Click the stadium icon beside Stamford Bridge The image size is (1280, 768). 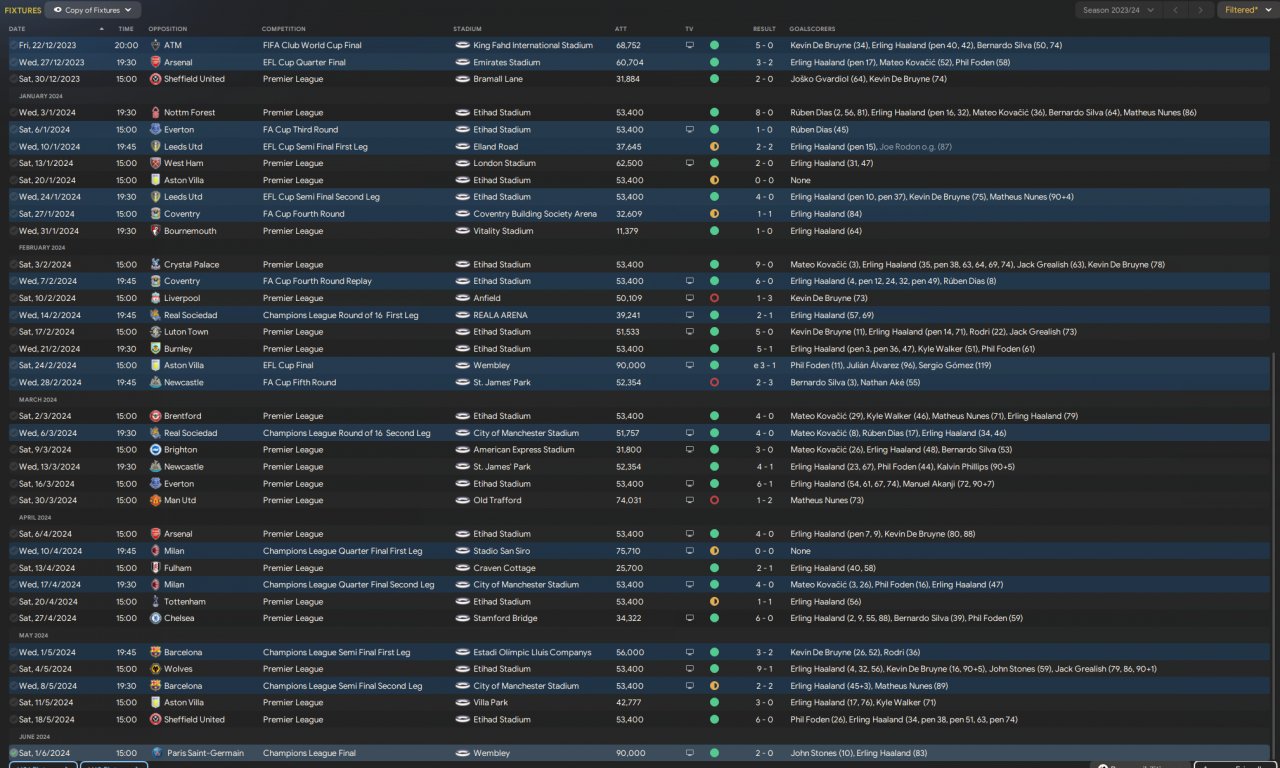pos(462,618)
